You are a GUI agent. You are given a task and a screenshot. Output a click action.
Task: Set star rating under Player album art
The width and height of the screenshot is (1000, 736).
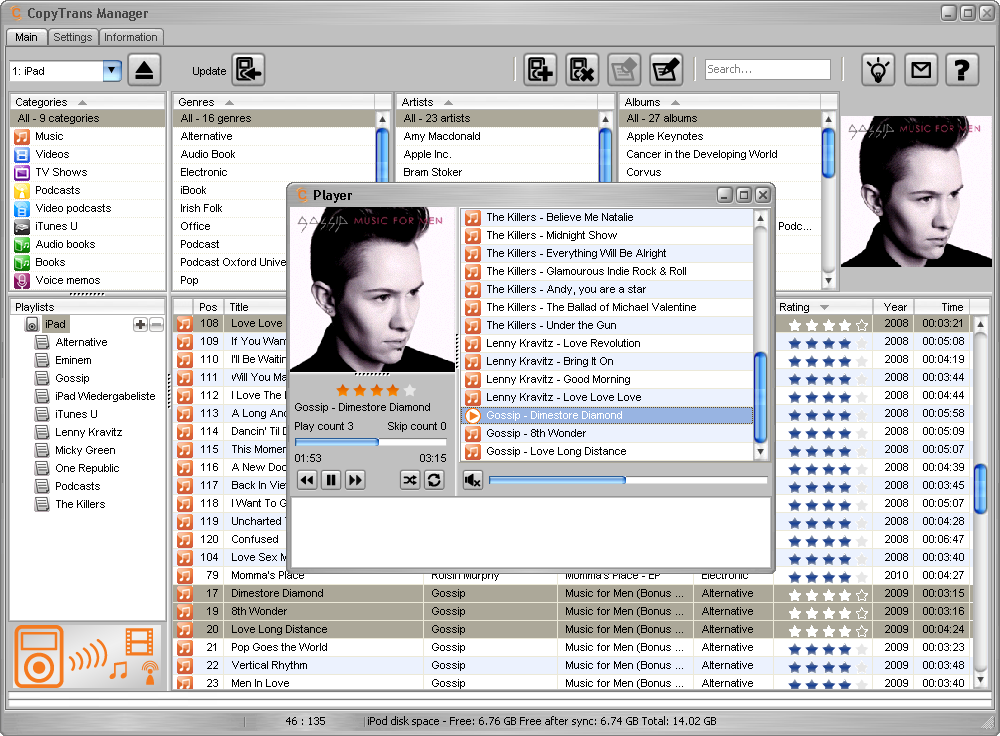click(376, 390)
